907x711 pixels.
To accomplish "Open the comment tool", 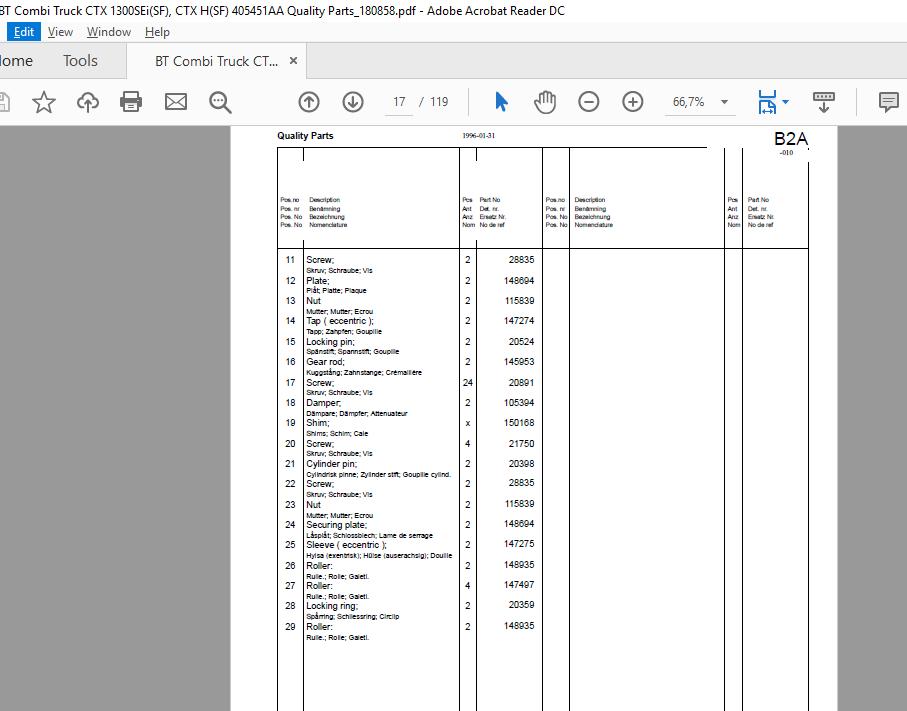I will pyautogui.click(x=888, y=102).
